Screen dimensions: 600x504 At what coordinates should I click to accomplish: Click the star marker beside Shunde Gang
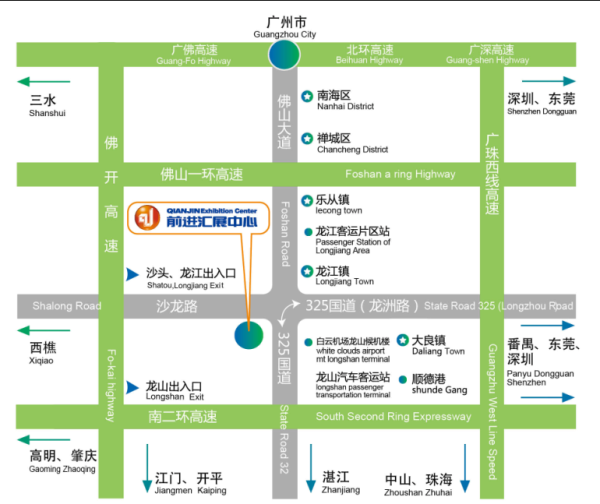pyautogui.click(x=403, y=381)
